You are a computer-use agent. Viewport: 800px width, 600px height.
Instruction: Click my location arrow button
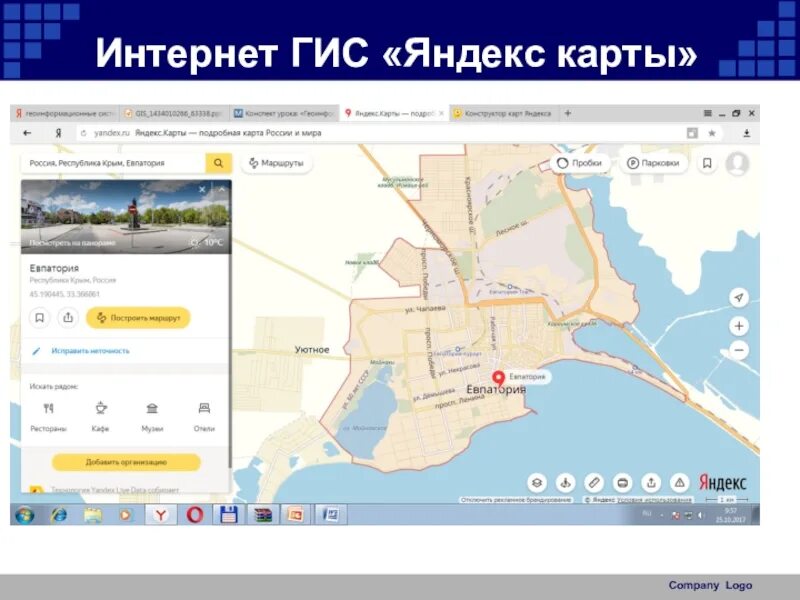(739, 297)
